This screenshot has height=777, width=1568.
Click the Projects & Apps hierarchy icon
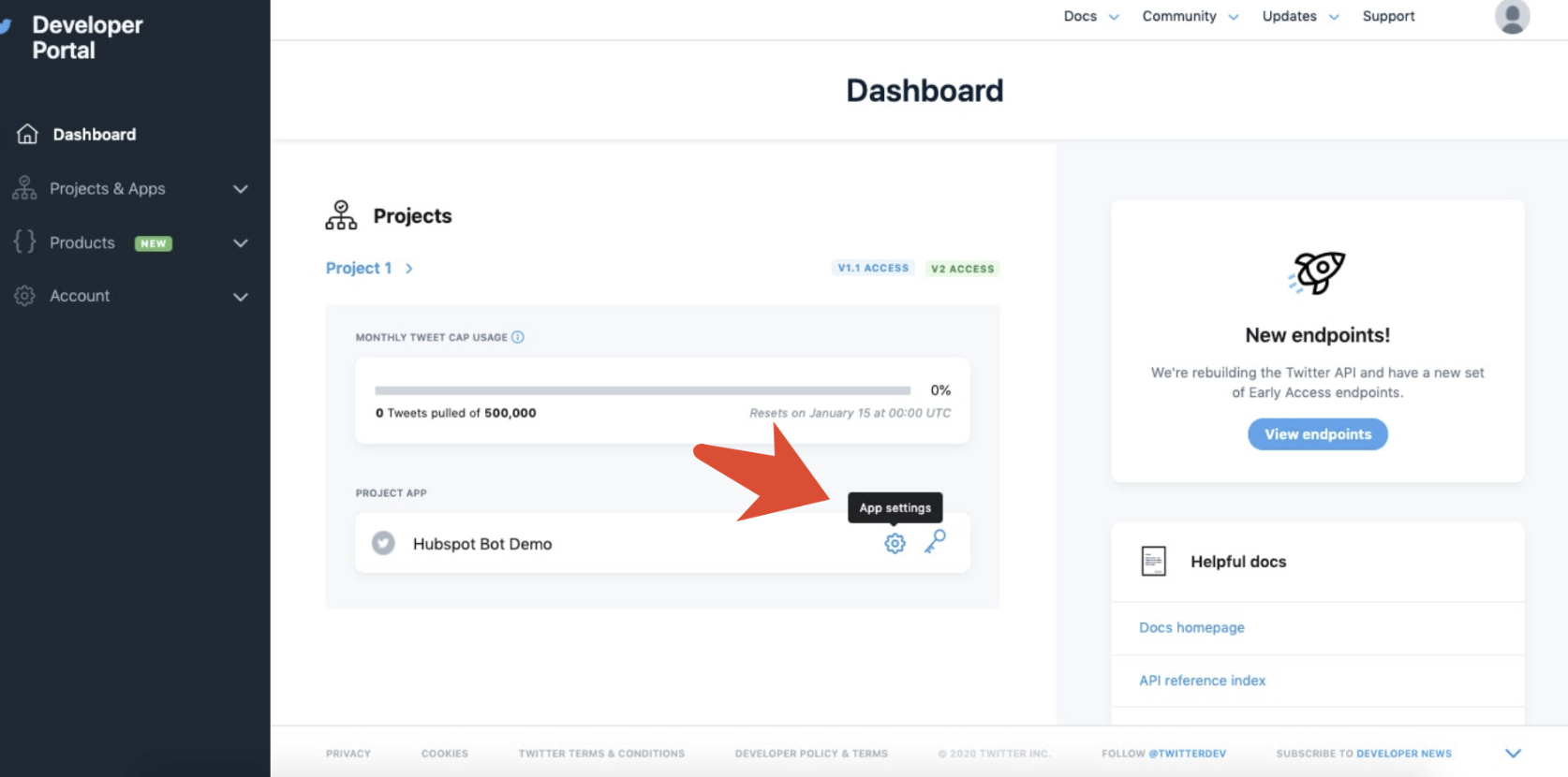[x=24, y=188]
